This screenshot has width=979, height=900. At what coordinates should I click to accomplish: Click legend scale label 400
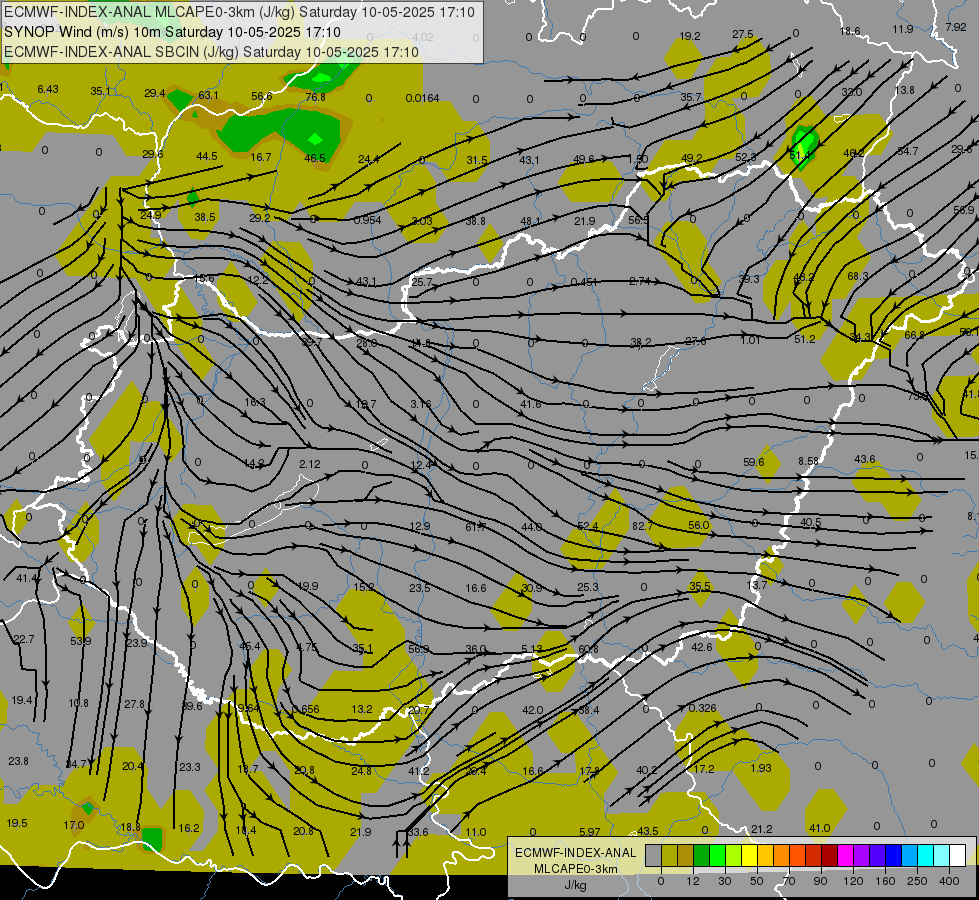coord(949,881)
